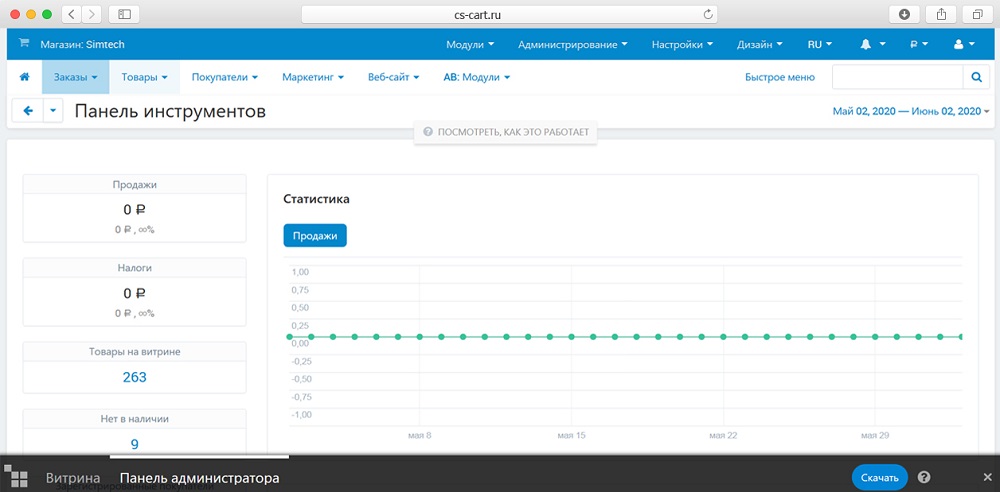Toggle Safari sidebar button
The image size is (1000, 492).
tap(124, 13)
